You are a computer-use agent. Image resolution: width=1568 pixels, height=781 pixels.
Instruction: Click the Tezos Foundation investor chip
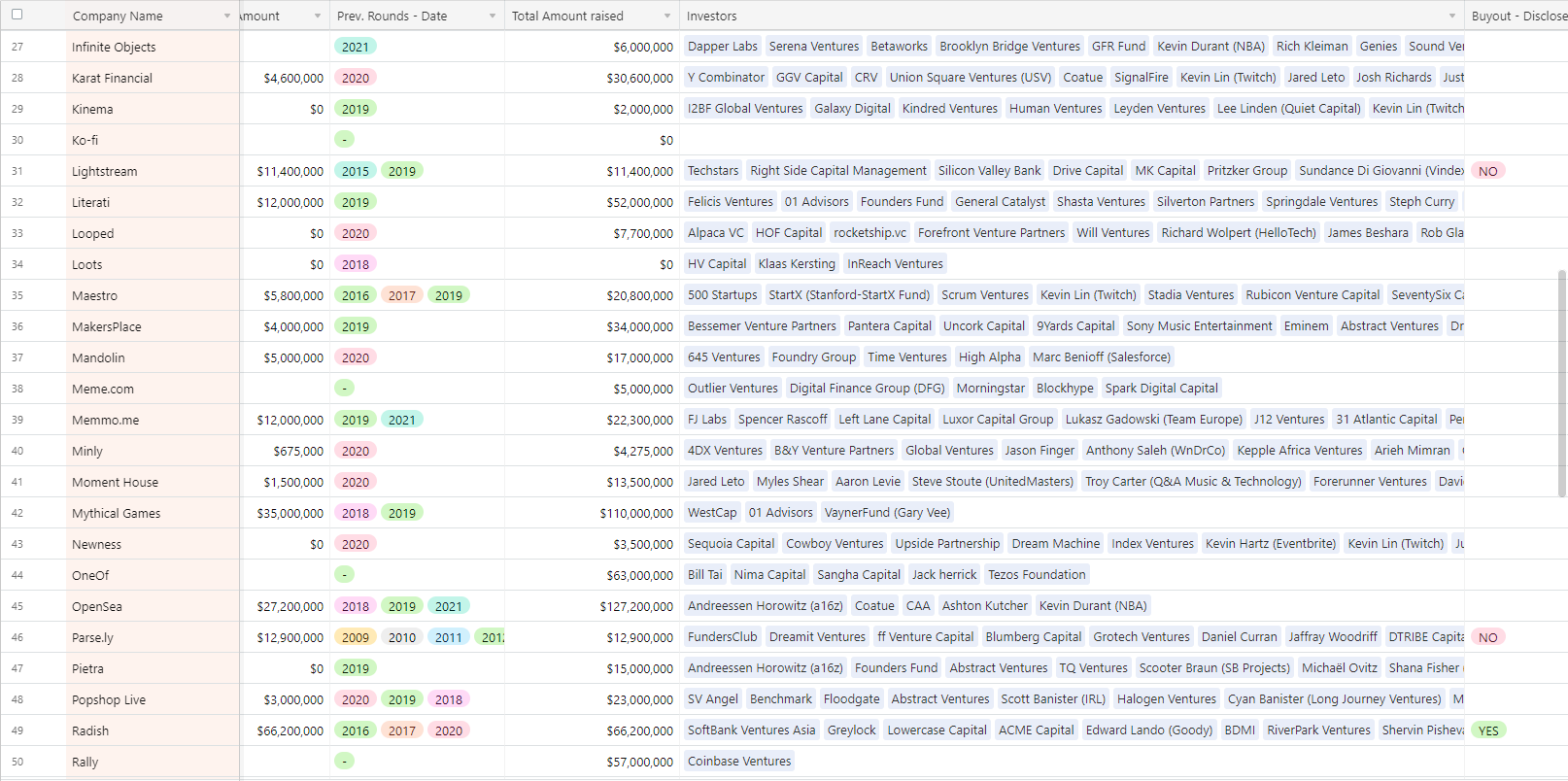[1037, 574]
